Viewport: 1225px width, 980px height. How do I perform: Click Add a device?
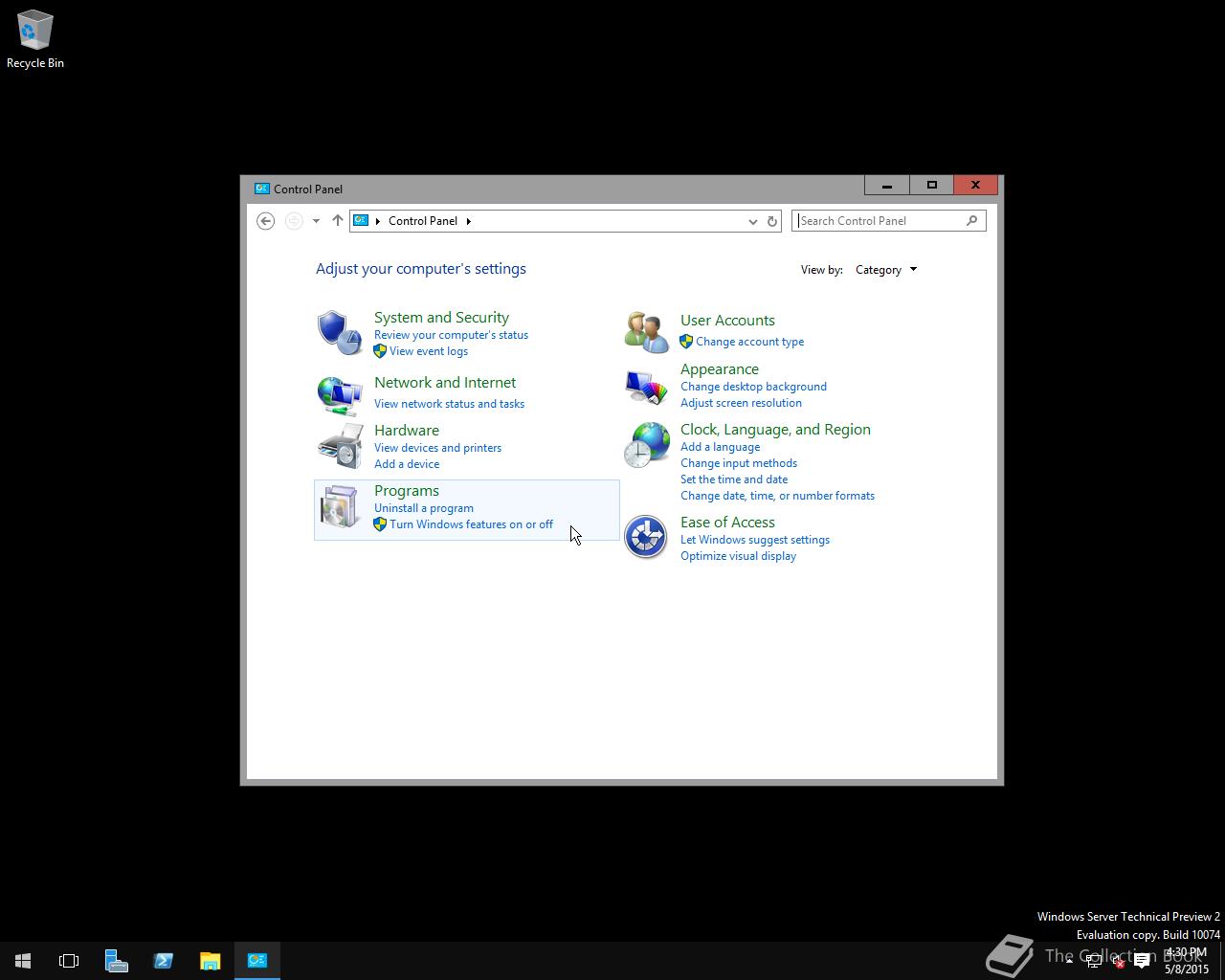407,464
